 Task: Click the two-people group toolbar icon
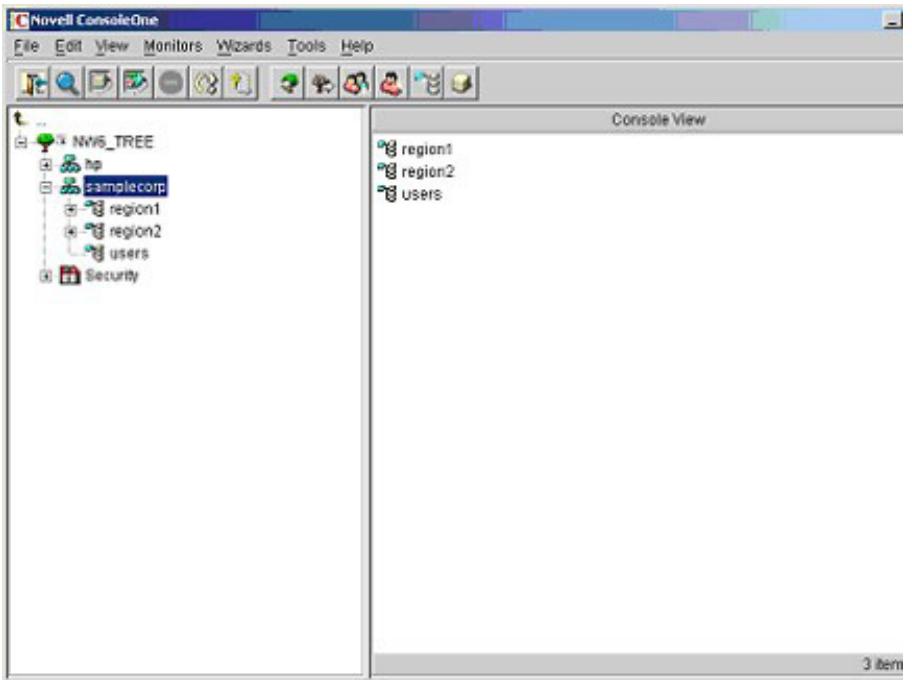tap(357, 83)
